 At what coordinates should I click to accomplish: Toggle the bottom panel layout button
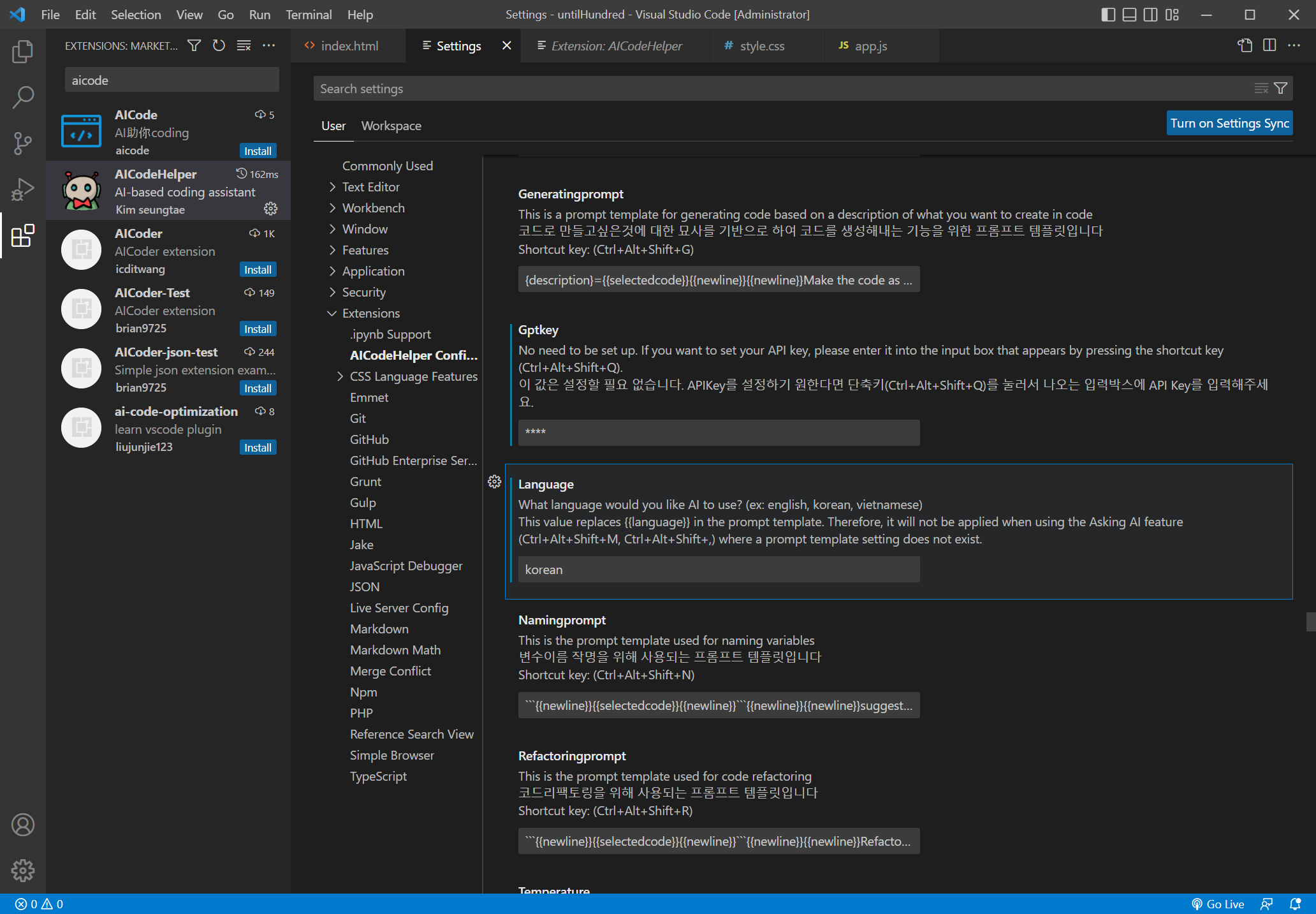click(1129, 14)
